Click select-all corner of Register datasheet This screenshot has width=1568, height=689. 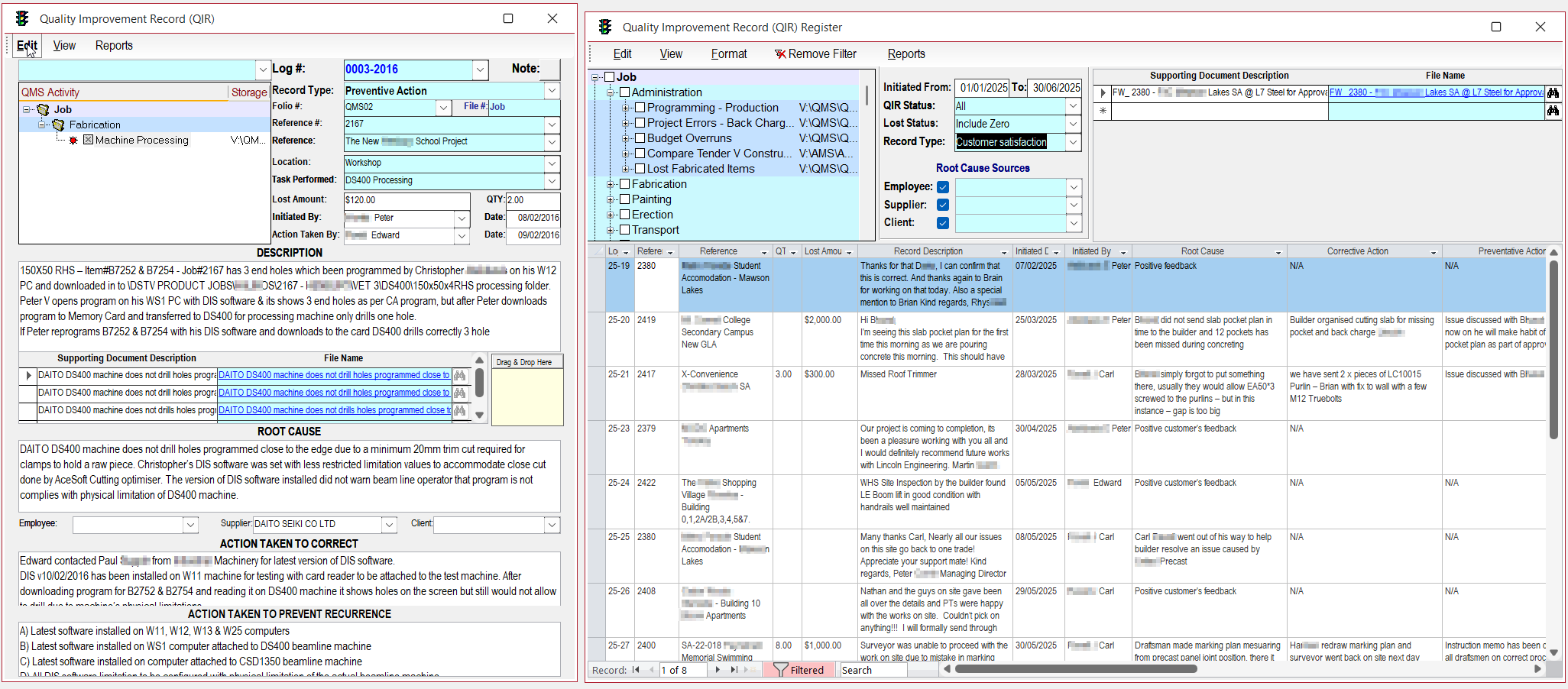(x=597, y=251)
